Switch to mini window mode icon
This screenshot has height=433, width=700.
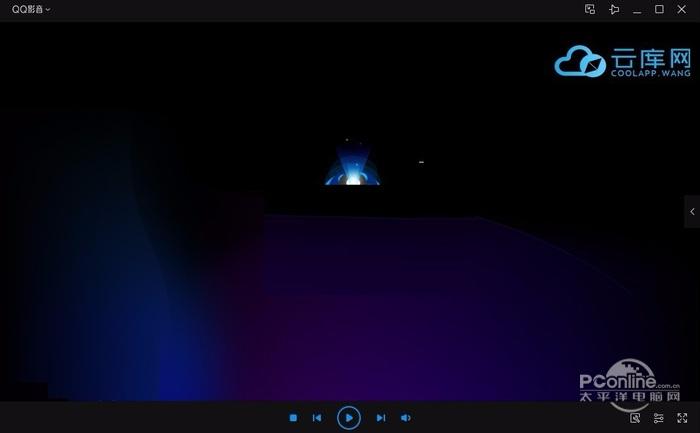pyautogui.click(x=590, y=9)
